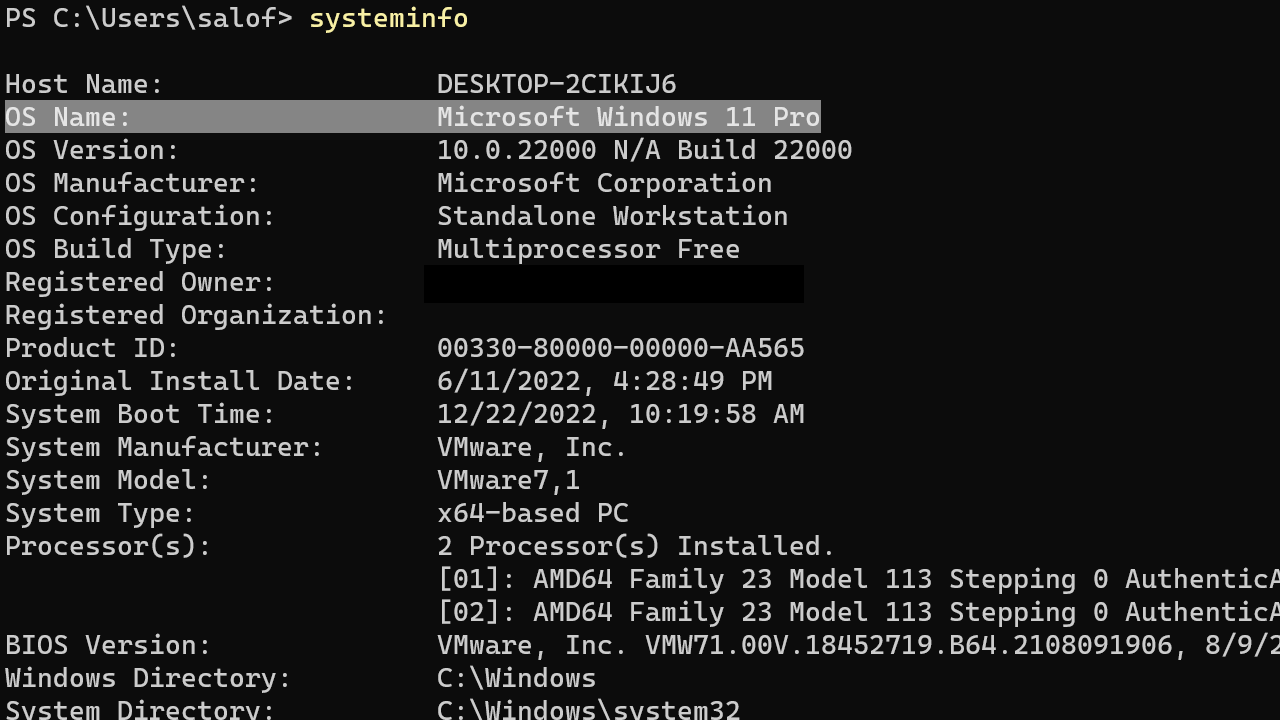Click the Multiprocessor Free build type value
Viewport: 1280px width, 720px height.
pyautogui.click(x=588, y=249)
